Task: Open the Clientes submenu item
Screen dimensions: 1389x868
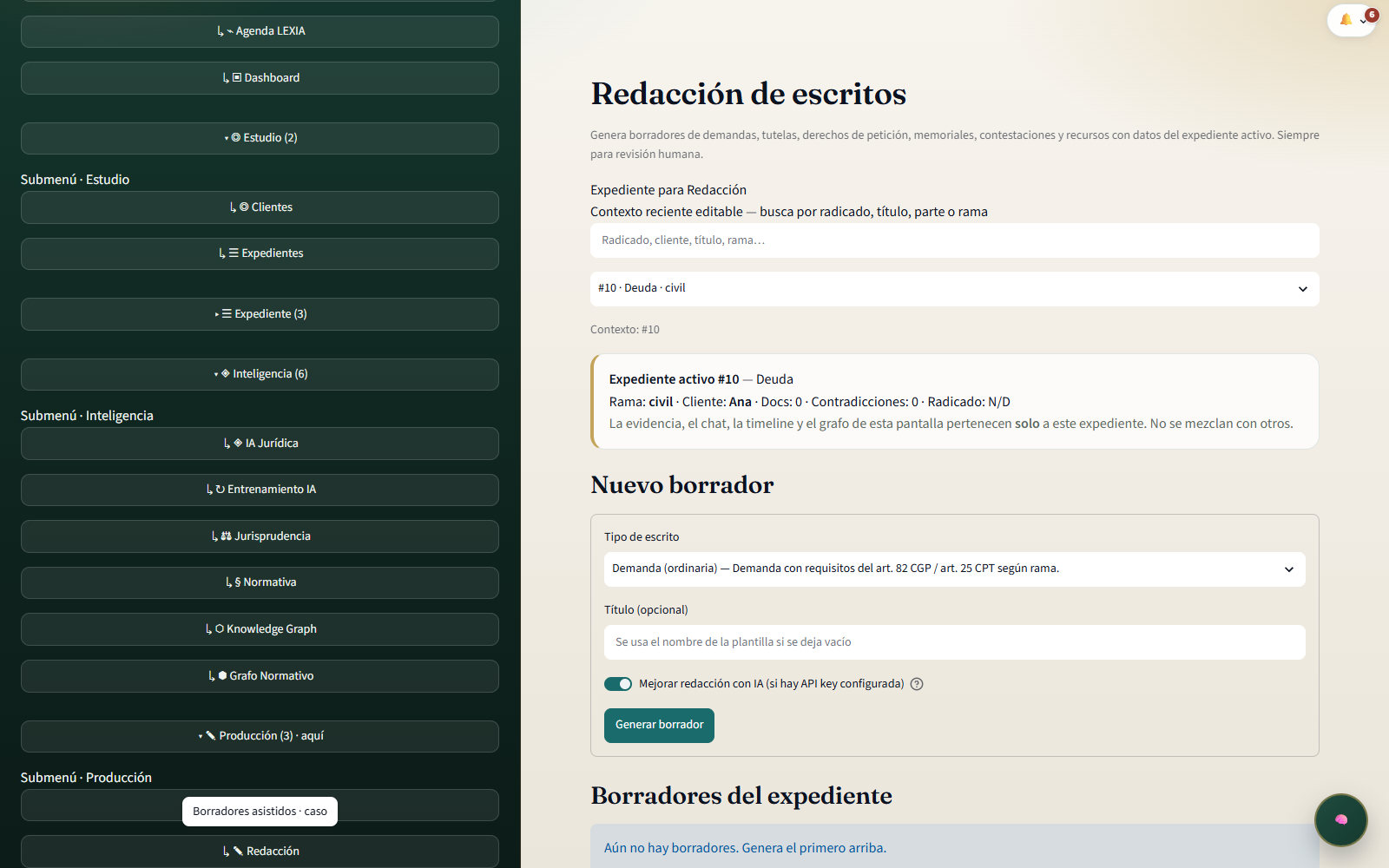Action: 260,207
